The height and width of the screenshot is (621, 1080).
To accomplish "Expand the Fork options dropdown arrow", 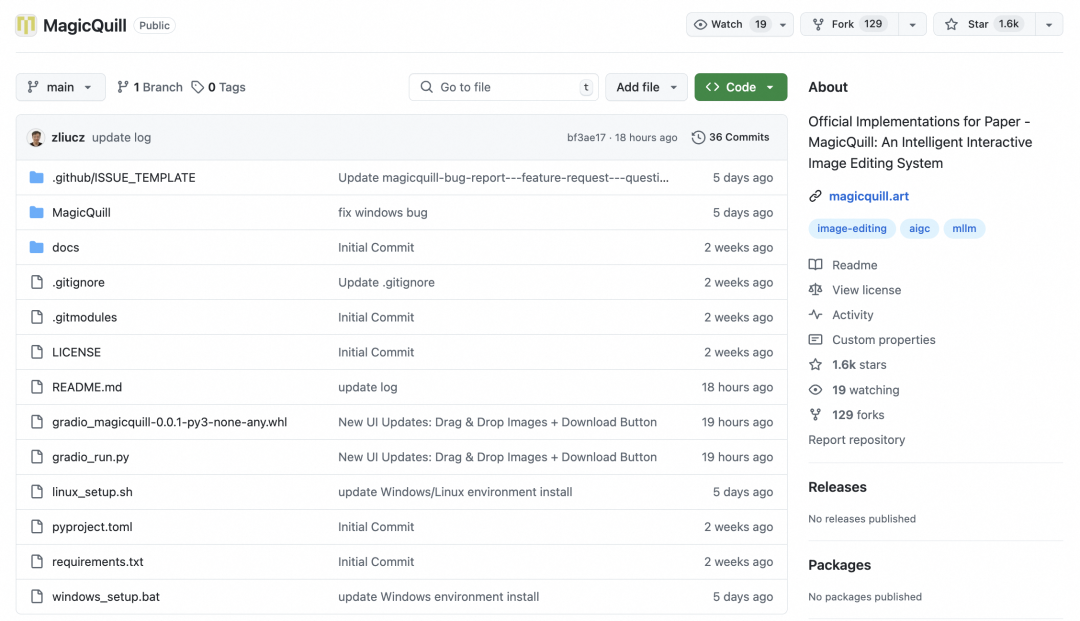I will pos(912,25).
